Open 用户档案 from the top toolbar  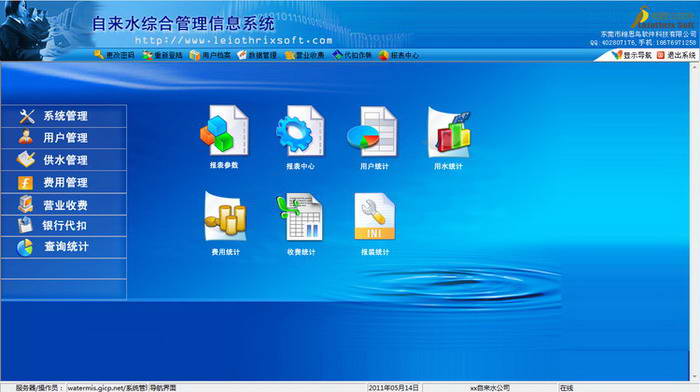click(210, 55)
